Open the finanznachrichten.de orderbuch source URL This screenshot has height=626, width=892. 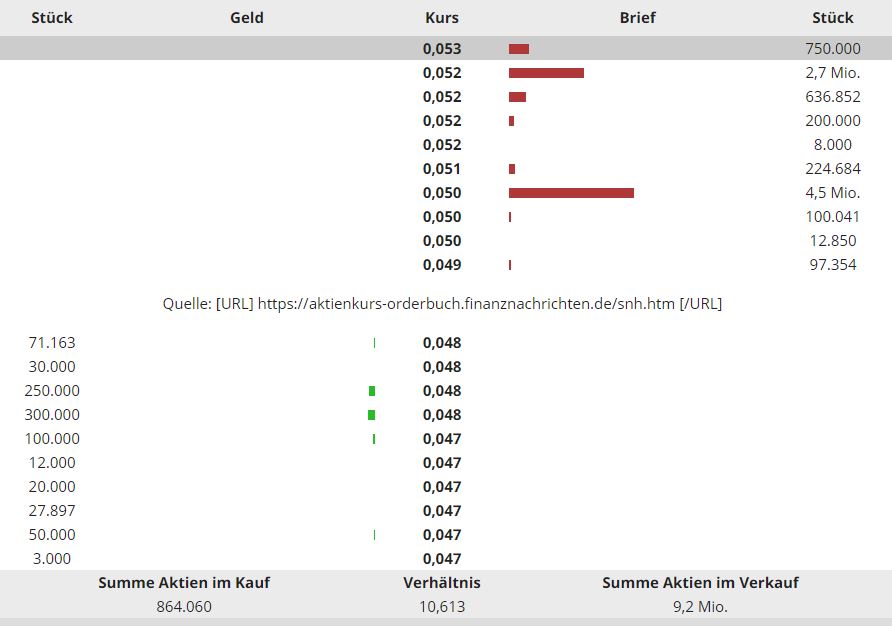pos(466,303)
